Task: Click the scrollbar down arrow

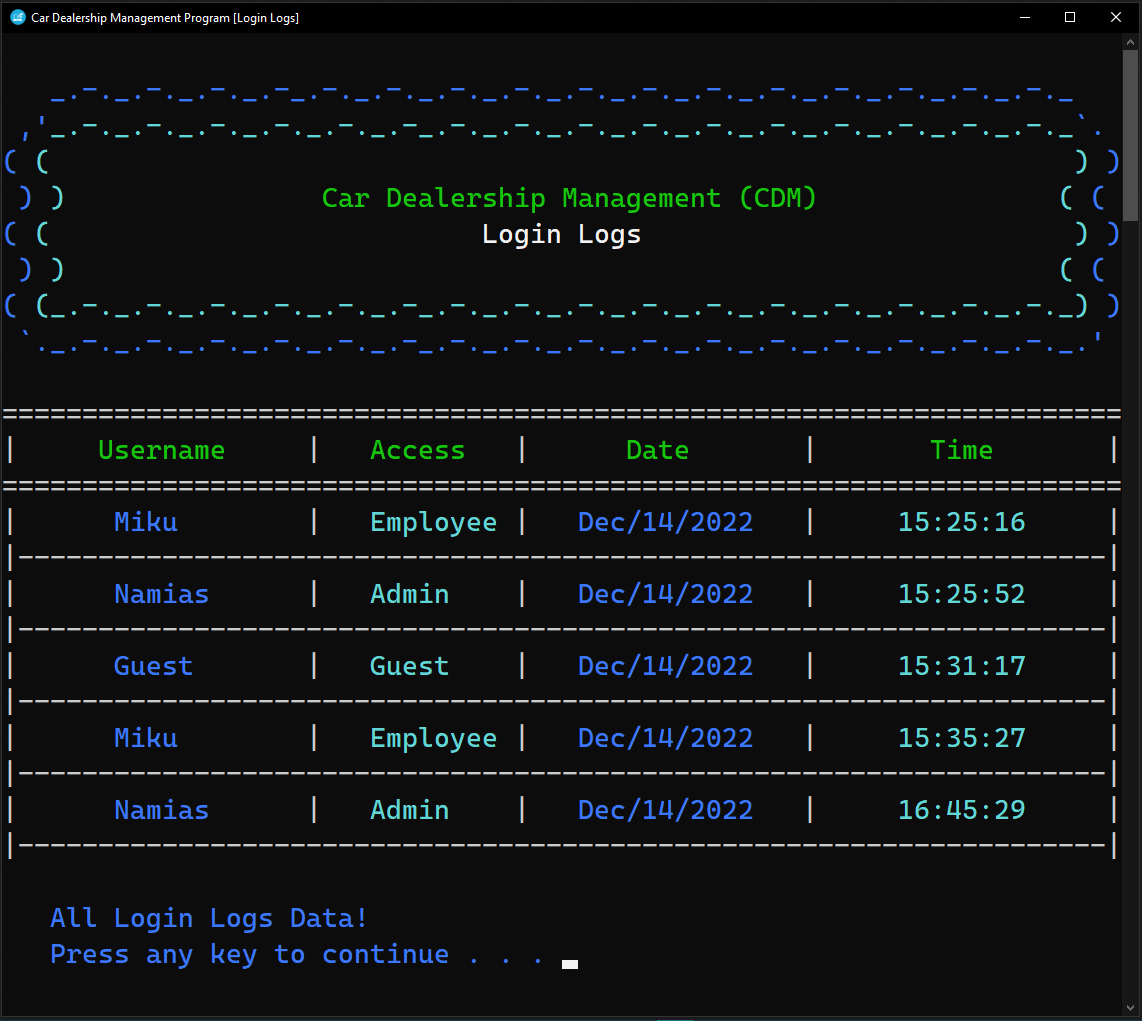Action: (1130, 1008)
